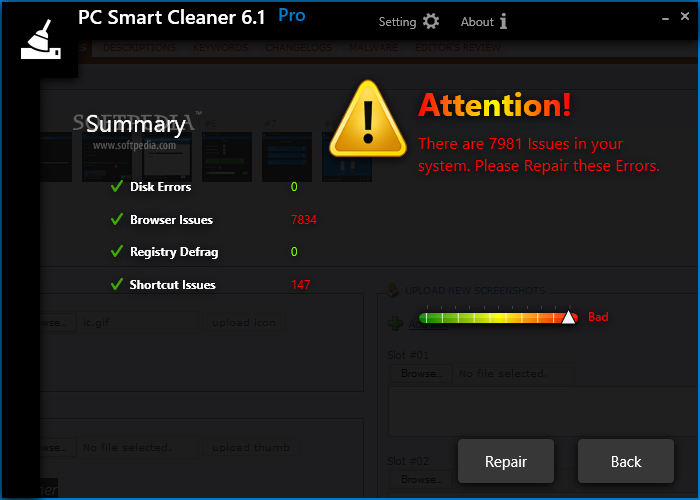The image size is (700, 500).
Task: Click the Summary heading
Action: pos(136,125)
